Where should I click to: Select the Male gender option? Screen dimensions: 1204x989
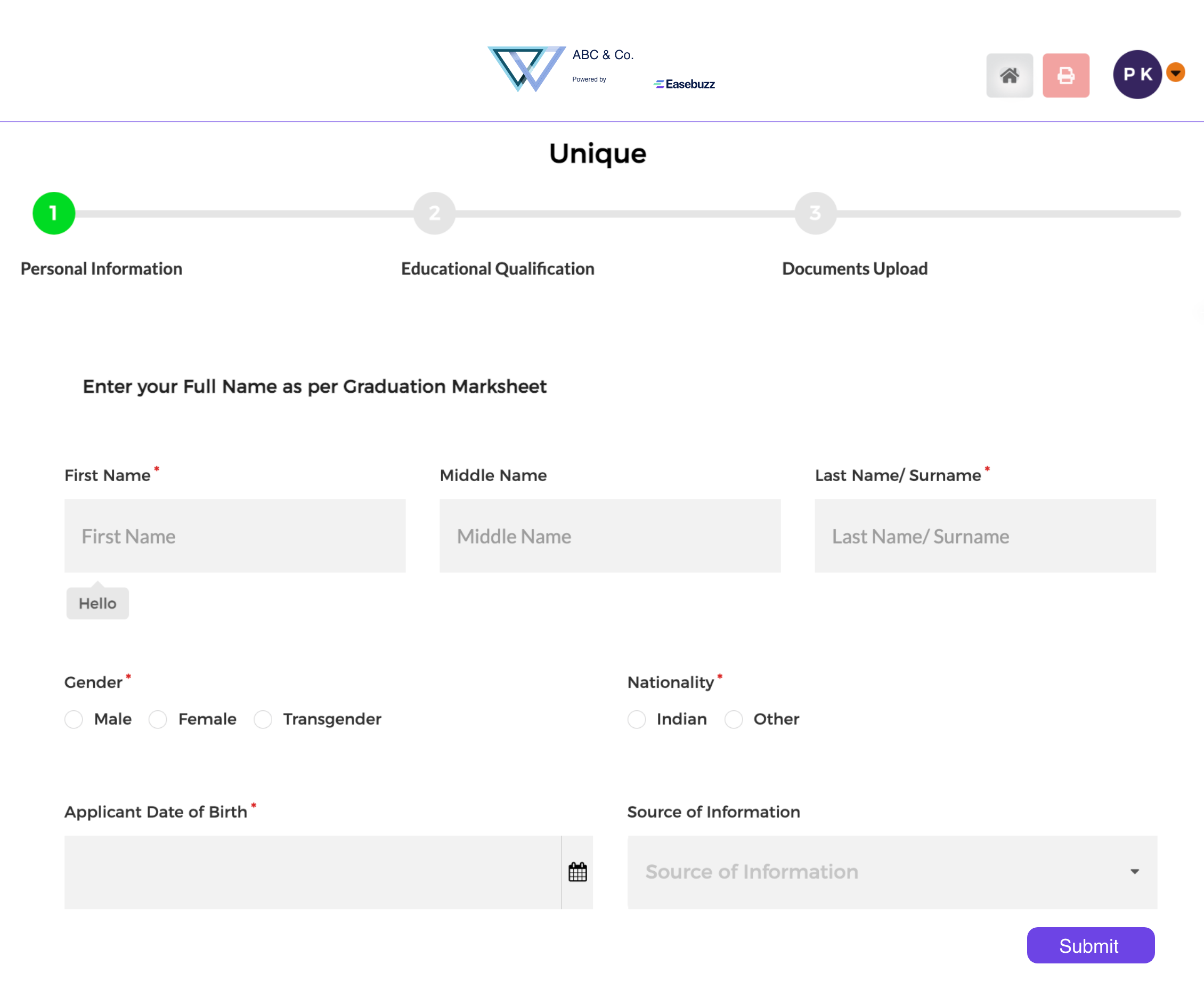pos(74,719)
